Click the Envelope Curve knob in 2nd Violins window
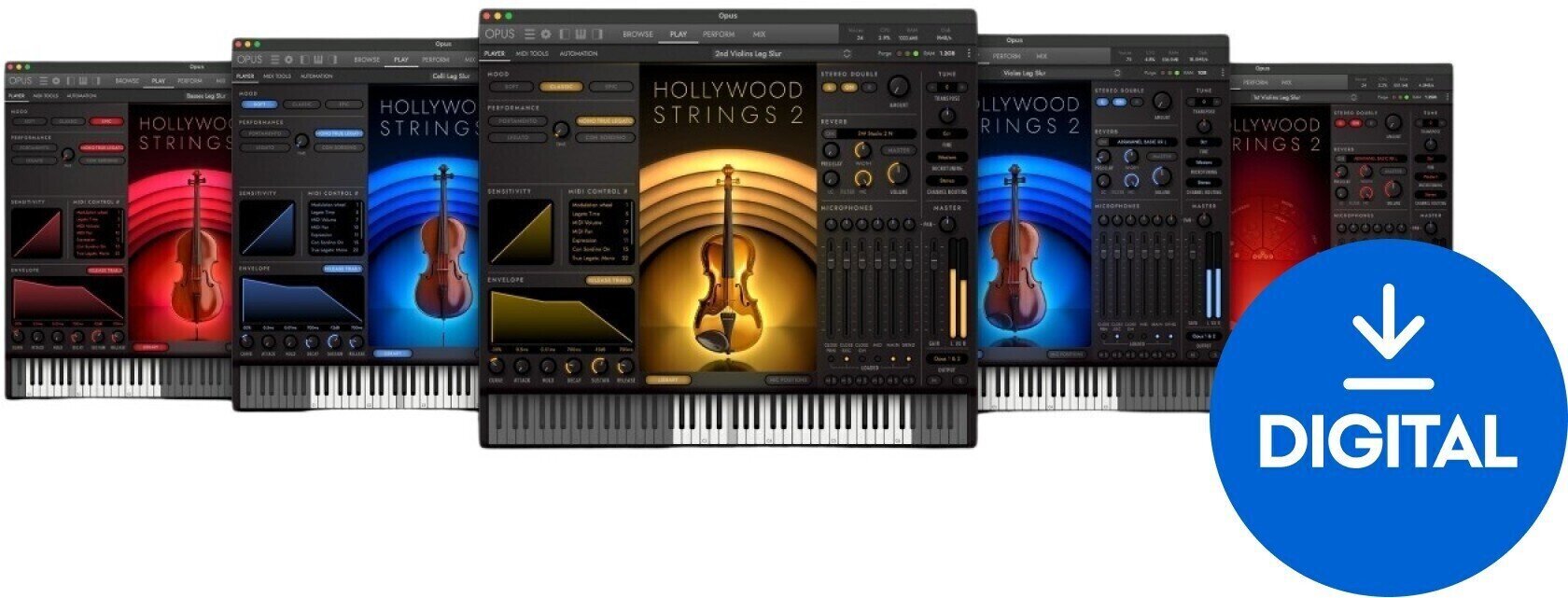 point(496,367)
